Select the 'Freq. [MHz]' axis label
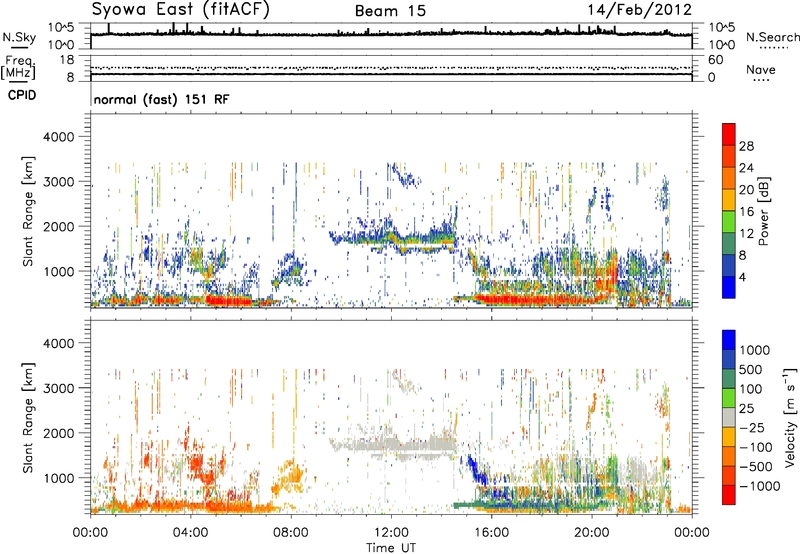 click(18, 67)
